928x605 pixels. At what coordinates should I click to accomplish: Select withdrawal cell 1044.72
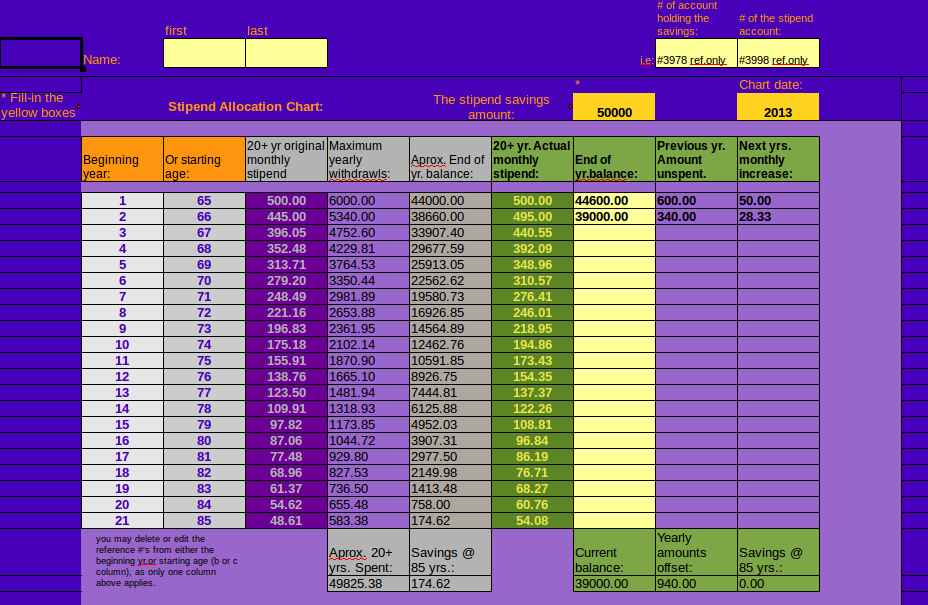click(x=368, y=440)
